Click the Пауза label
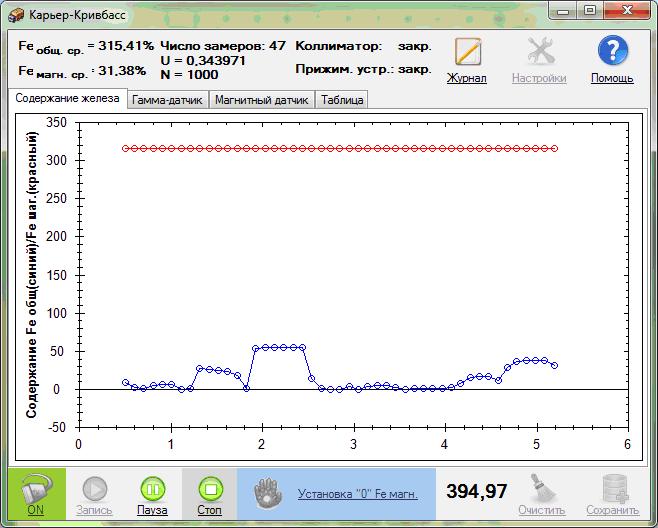The height and width of the screenshot is (528, 658). (x=152, y=510)
